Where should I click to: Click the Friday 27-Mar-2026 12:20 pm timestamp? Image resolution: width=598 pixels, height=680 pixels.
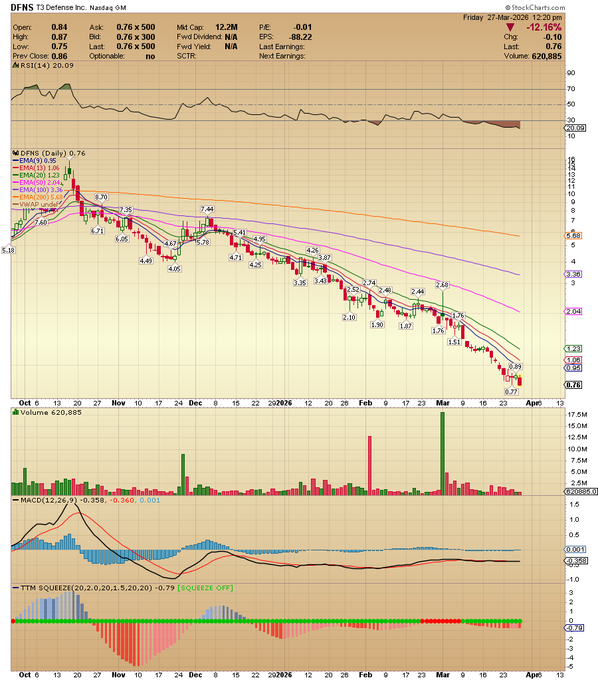(512, 17)
